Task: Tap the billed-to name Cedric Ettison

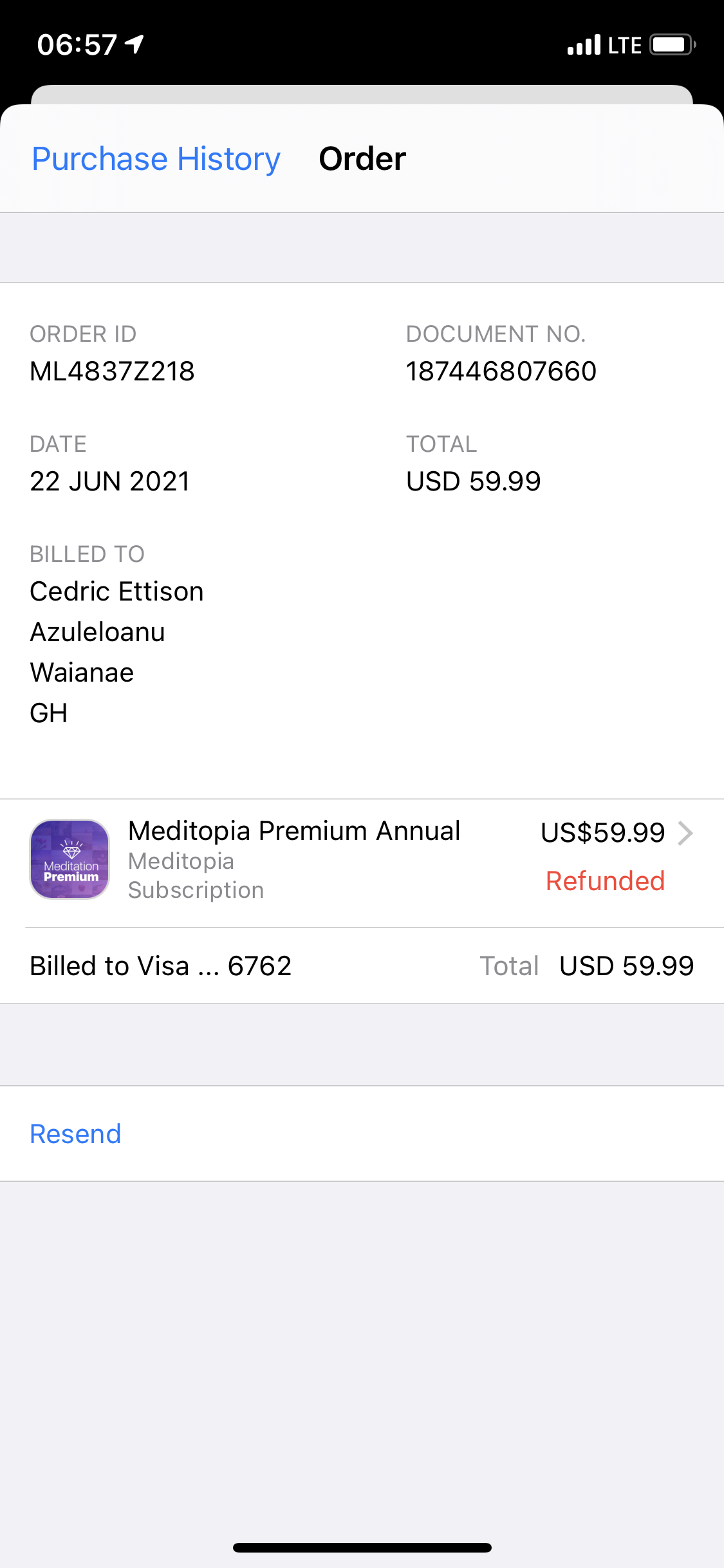Action: (116, 592)
